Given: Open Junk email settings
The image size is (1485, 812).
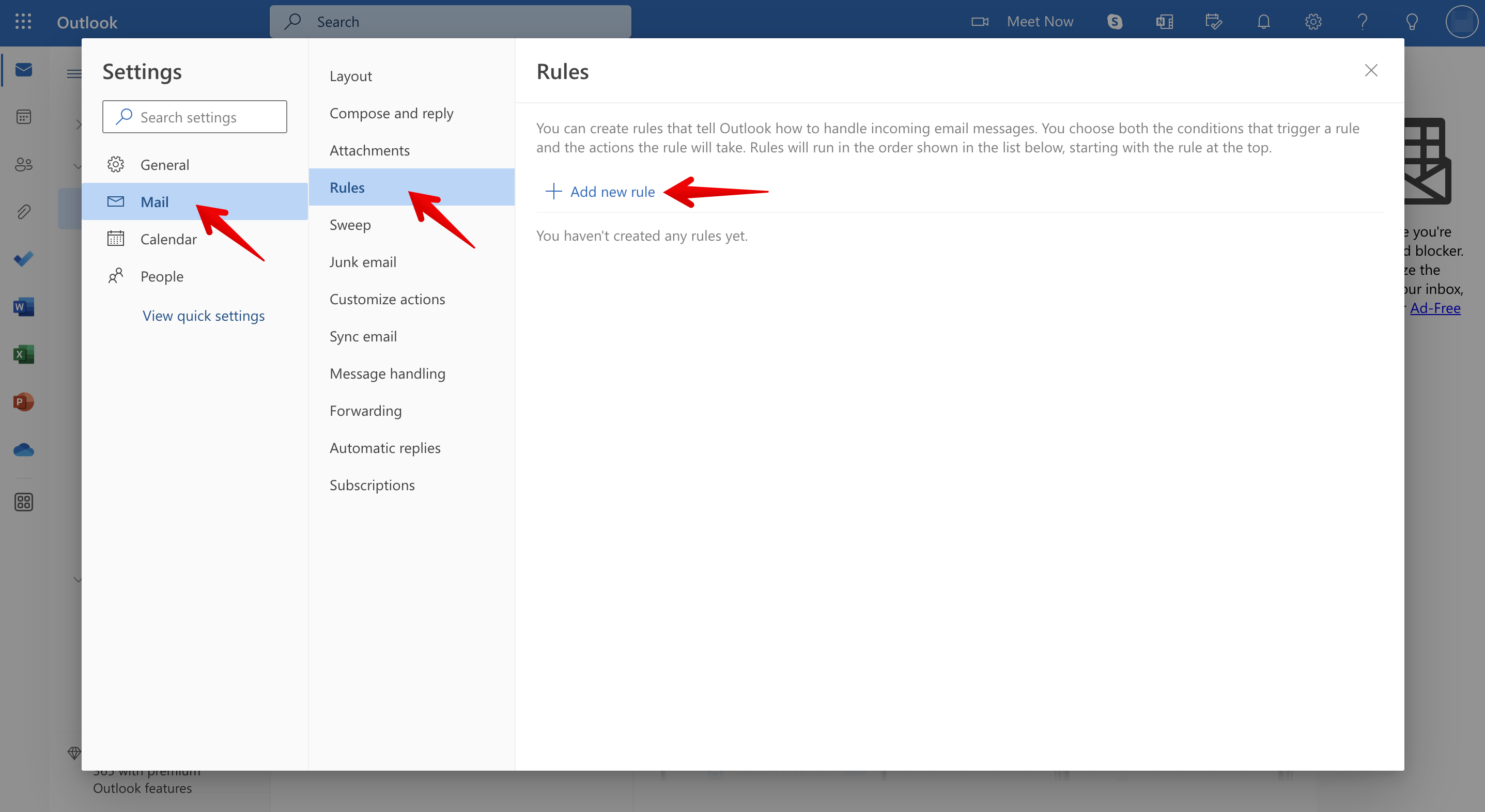Looking at the screenshot, I should [363, 261].
